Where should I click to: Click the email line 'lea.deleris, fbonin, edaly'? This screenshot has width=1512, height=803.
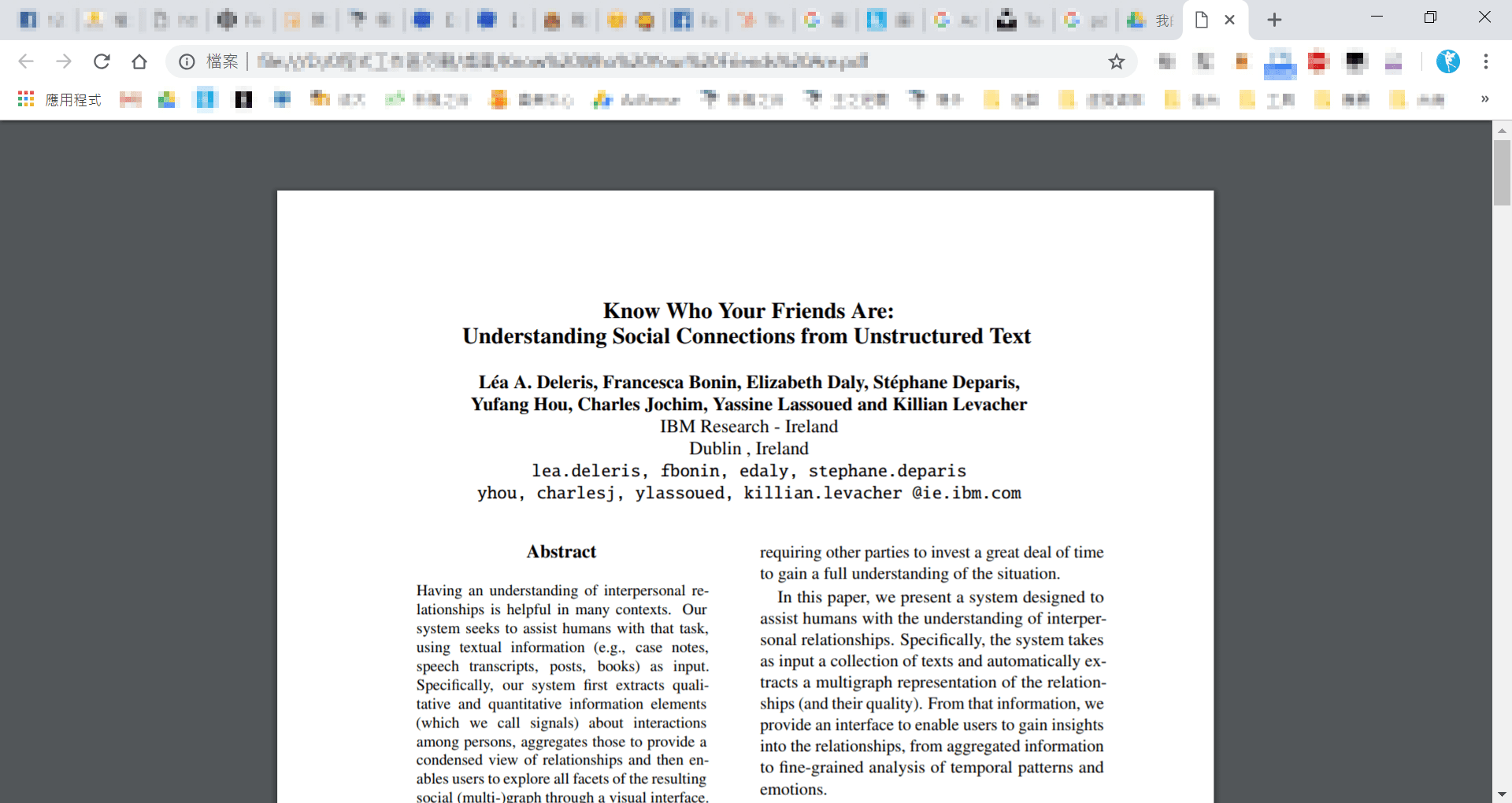[x=749, y=471]
